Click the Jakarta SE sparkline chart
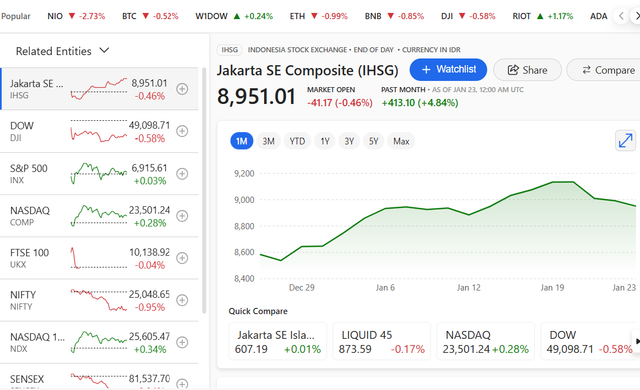The image size is (640, 390). point(99,89)
